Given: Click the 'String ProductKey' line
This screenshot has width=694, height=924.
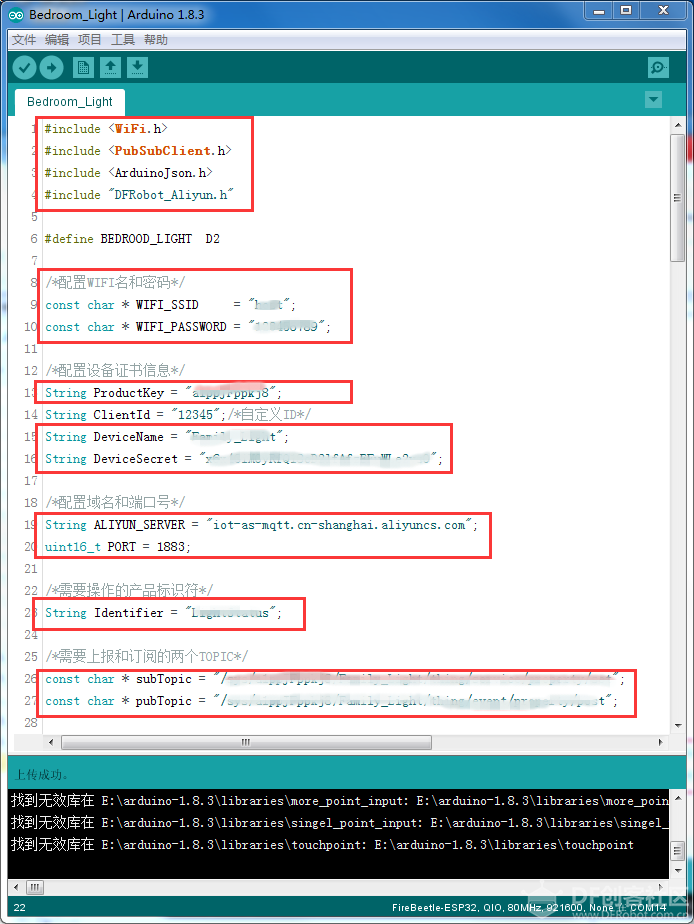Looking at the screenshot, I should click(163, 392).
